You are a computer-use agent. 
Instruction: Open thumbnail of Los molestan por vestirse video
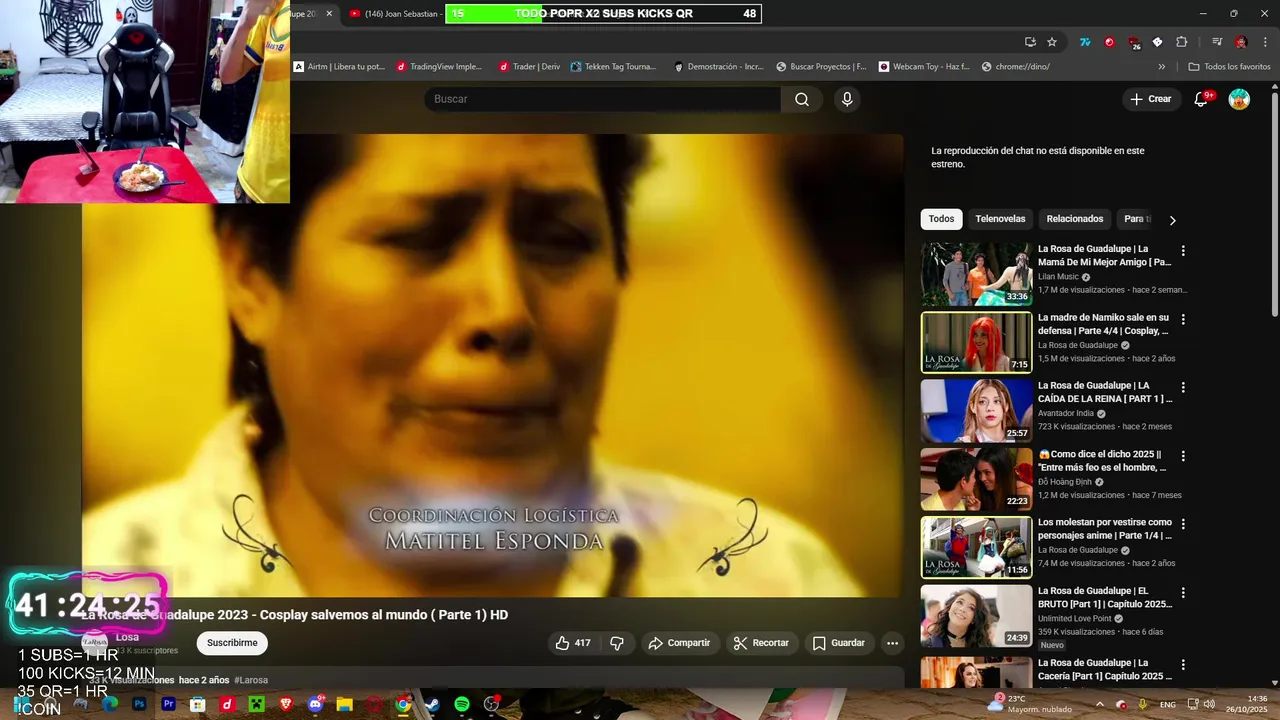[976, 547]
